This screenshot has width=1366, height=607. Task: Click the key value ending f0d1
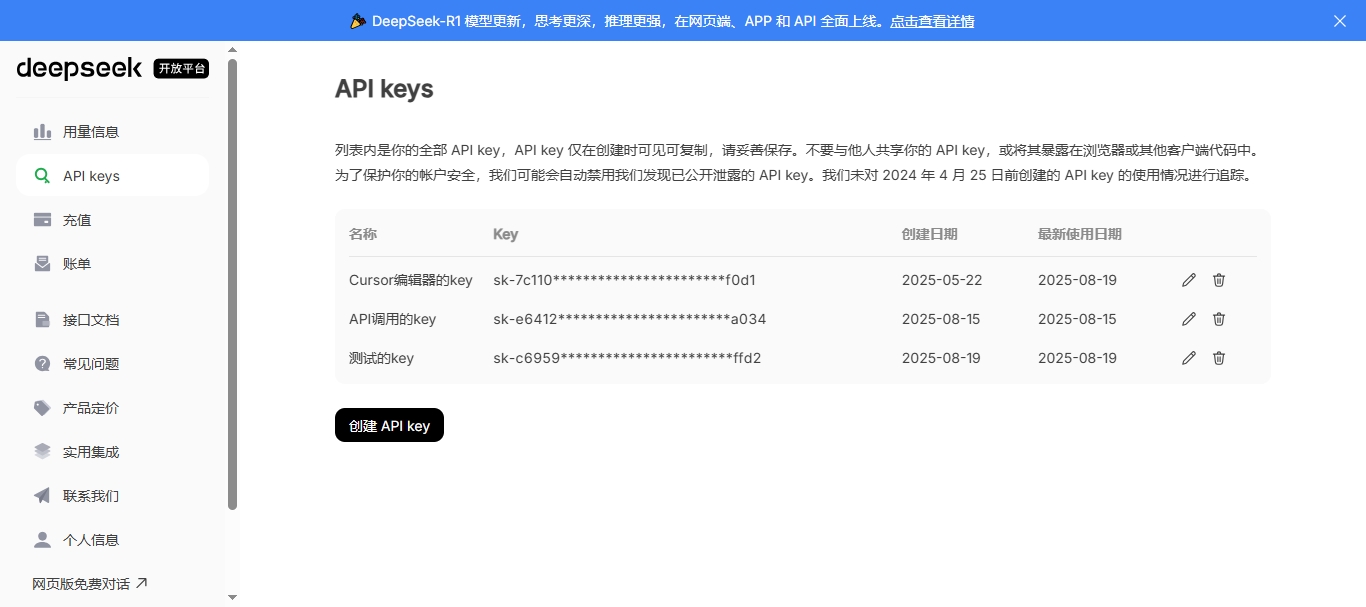point(624,280)
